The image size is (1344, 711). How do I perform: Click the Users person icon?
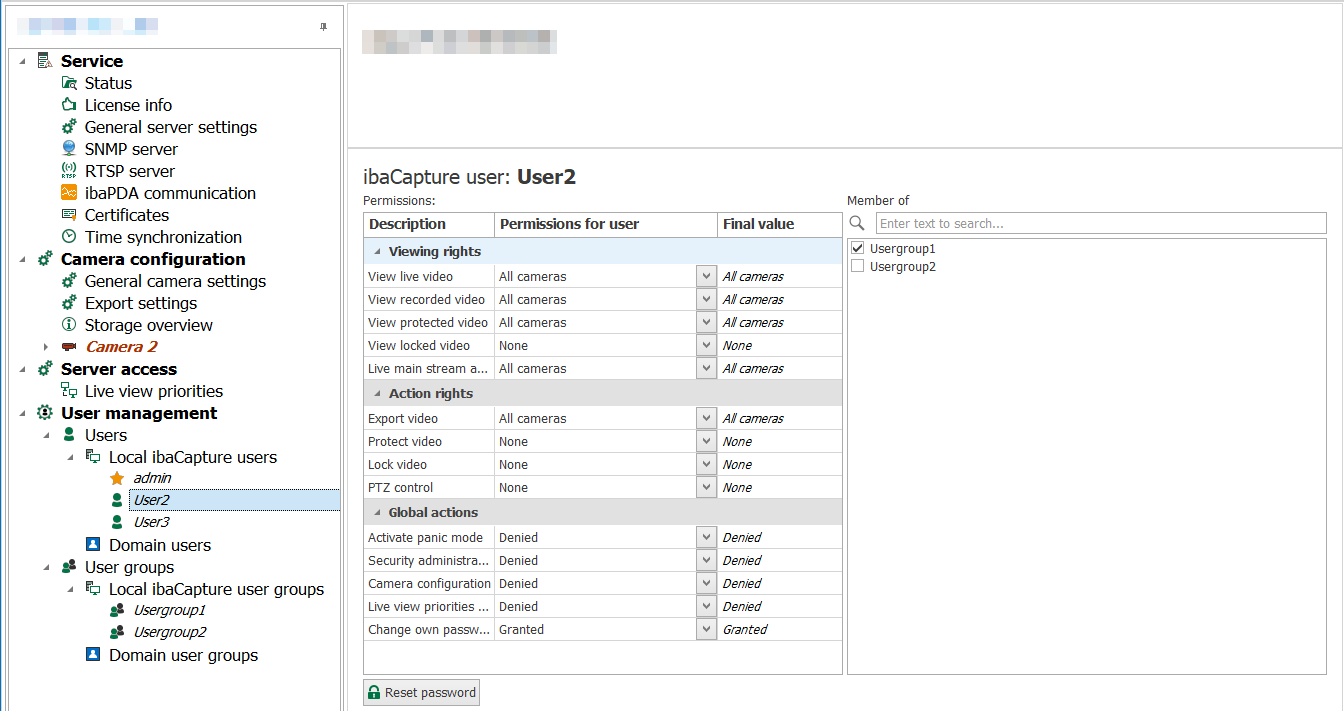(x=69, y=435)
